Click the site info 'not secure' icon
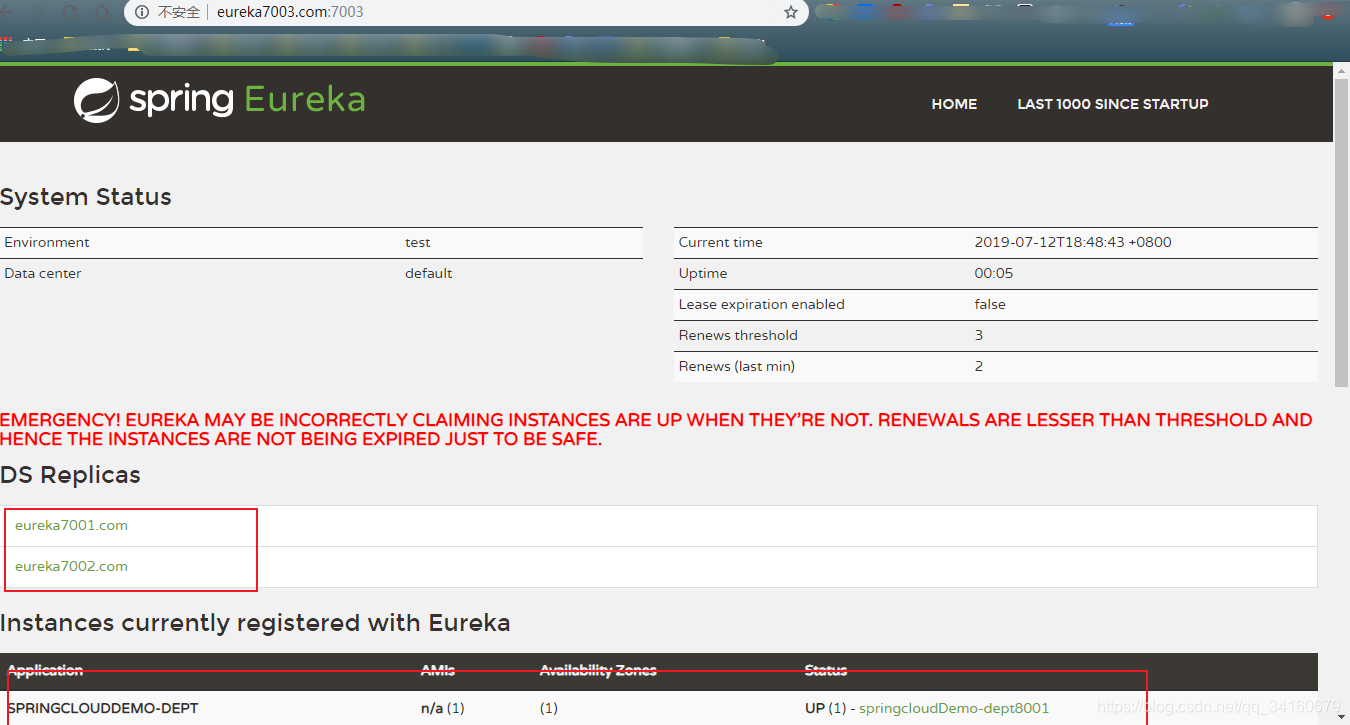Image resolution: width=1350 pixels, height=725 pixels. coord(141,12)
